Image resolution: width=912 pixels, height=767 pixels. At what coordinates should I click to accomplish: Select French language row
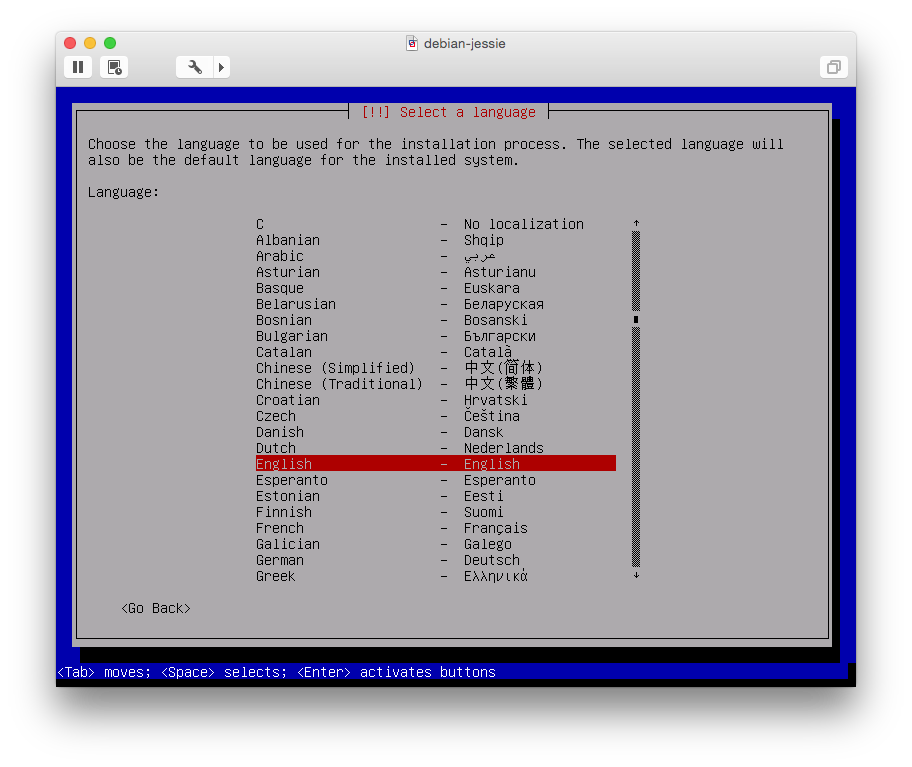point(436,528)
